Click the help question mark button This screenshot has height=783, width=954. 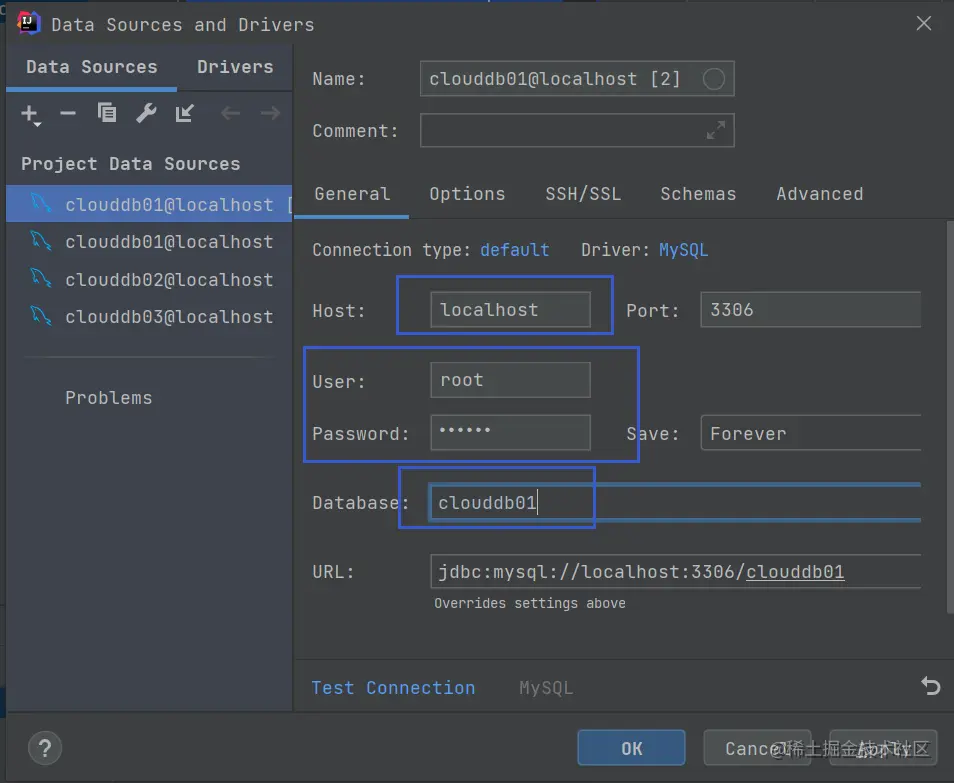click(x=45, y=748)
